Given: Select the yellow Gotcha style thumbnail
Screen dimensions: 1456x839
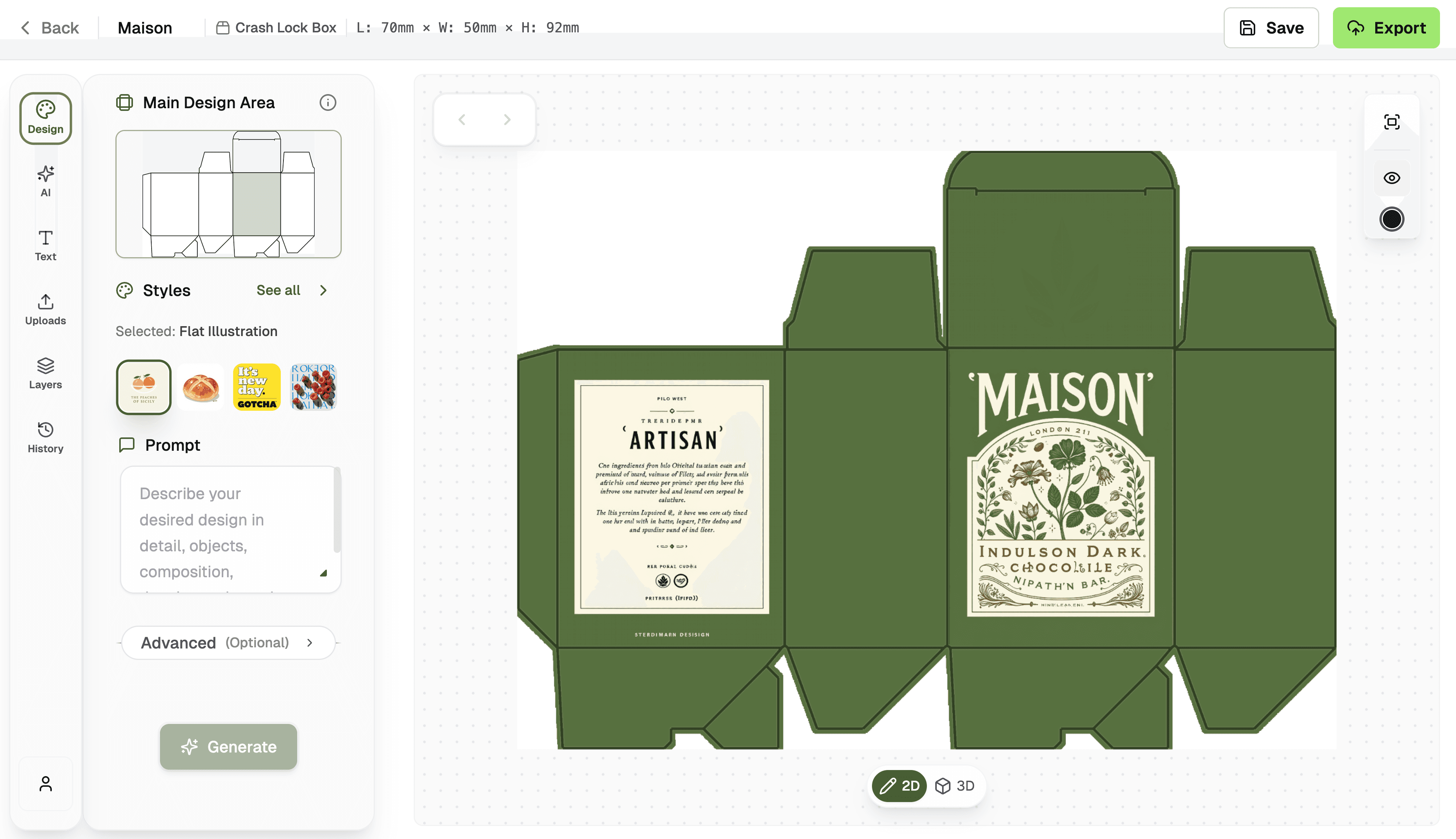Looking at the screenshot, I should [257, 387].
